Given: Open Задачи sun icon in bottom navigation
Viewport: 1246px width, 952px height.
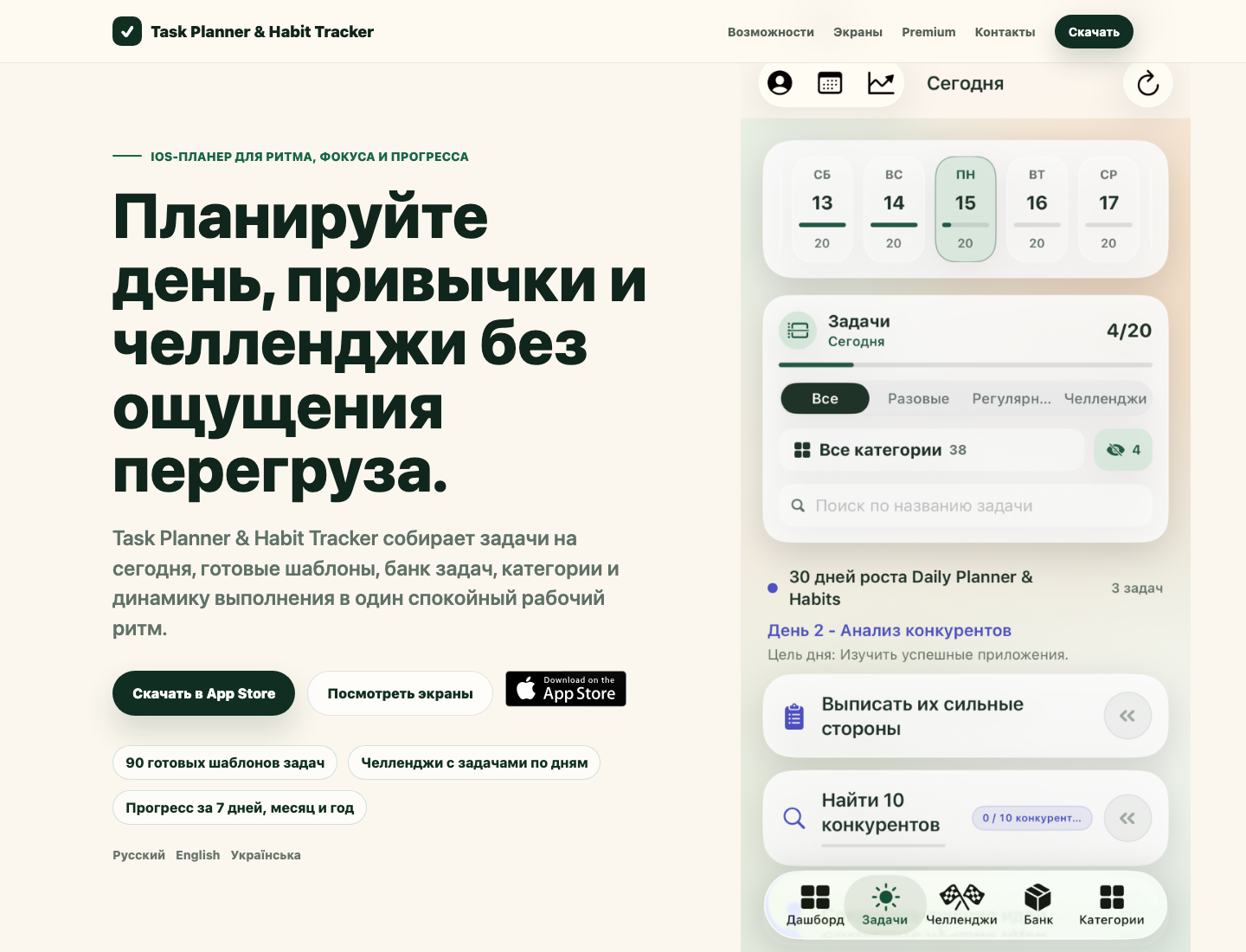Looking at the screenshot, I should pyautogui.click(x=885, y=905).
